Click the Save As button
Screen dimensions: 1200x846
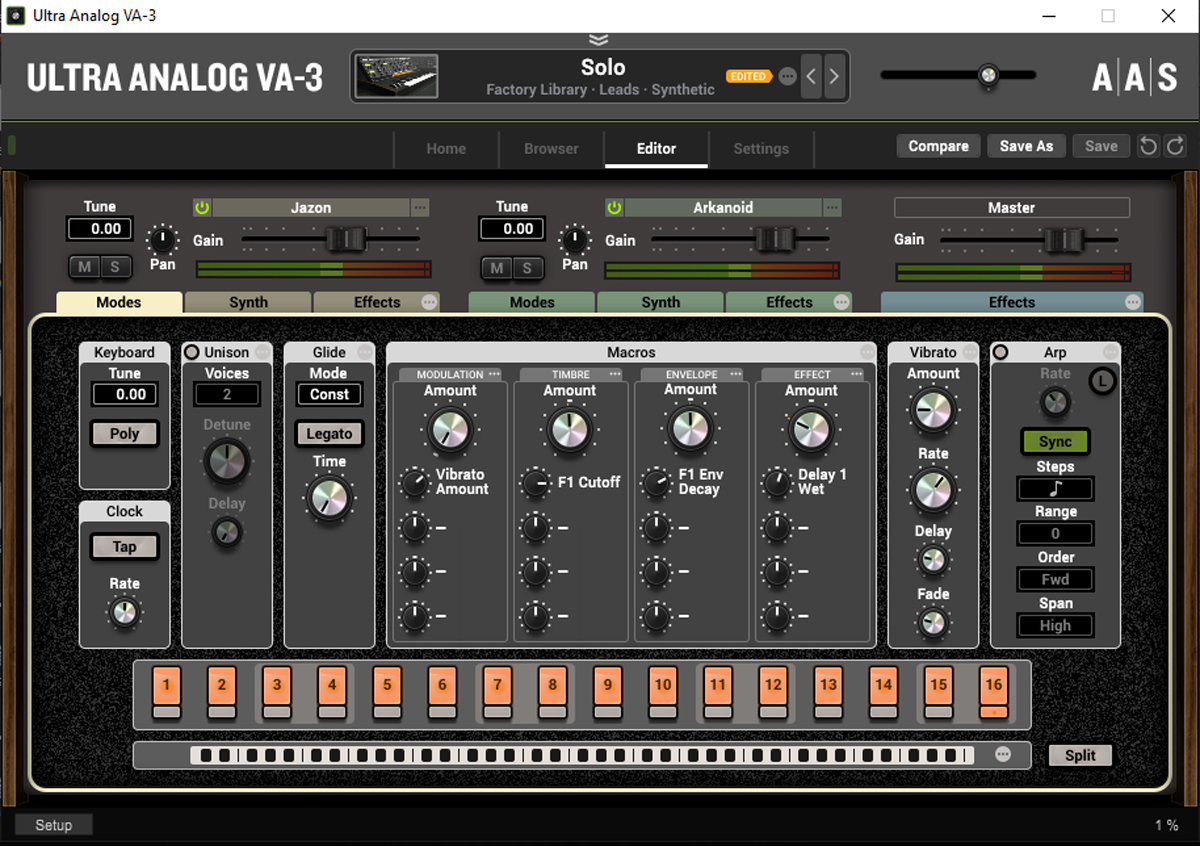click(1026, 146)
